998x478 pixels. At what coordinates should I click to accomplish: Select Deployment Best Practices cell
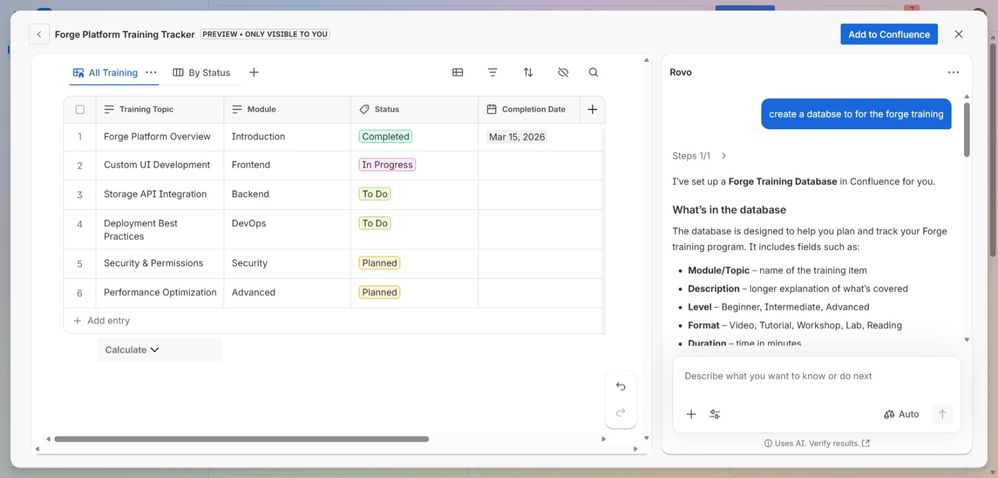point(160,230)
